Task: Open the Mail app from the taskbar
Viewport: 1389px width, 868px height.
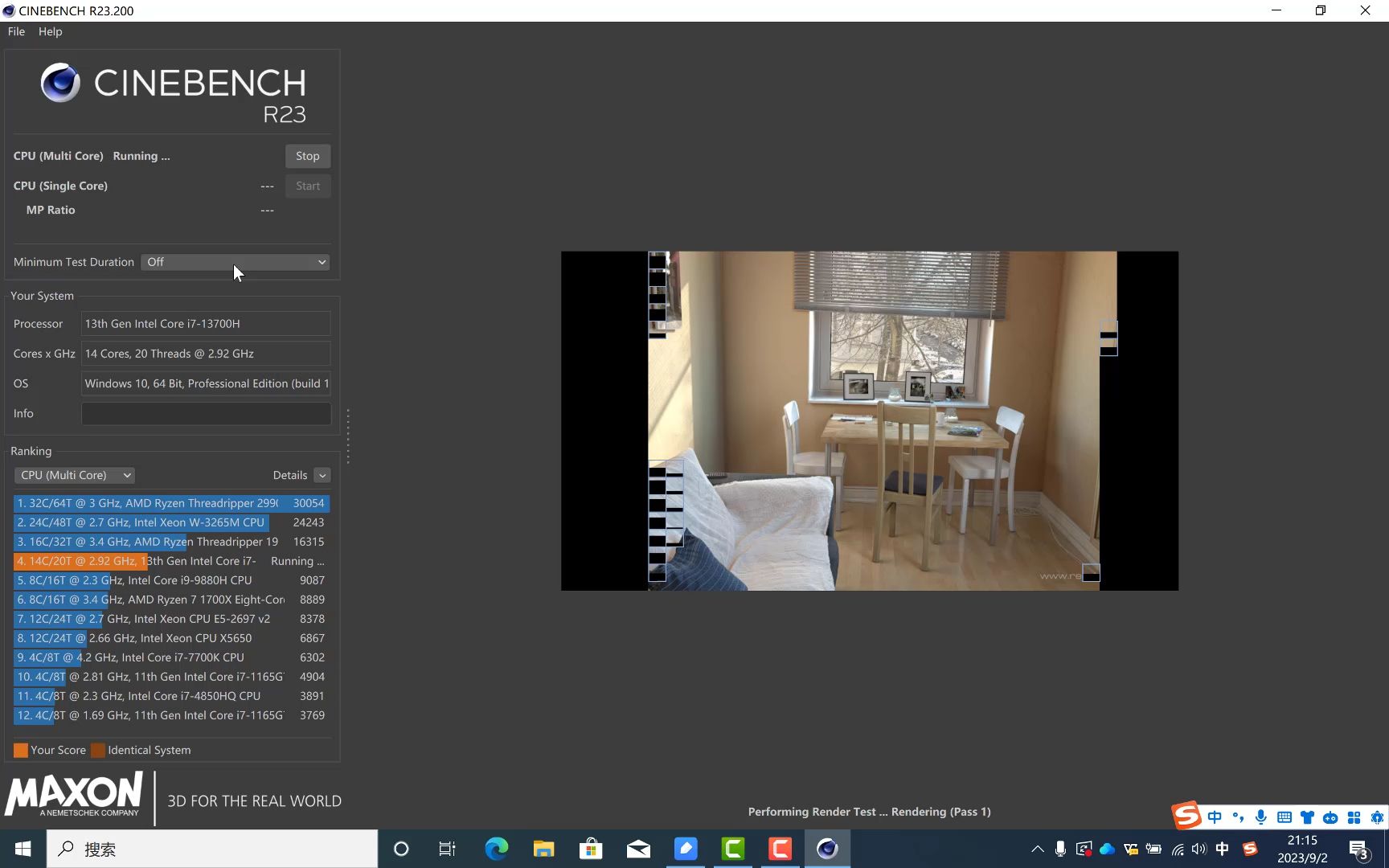Action: point(638,849)
